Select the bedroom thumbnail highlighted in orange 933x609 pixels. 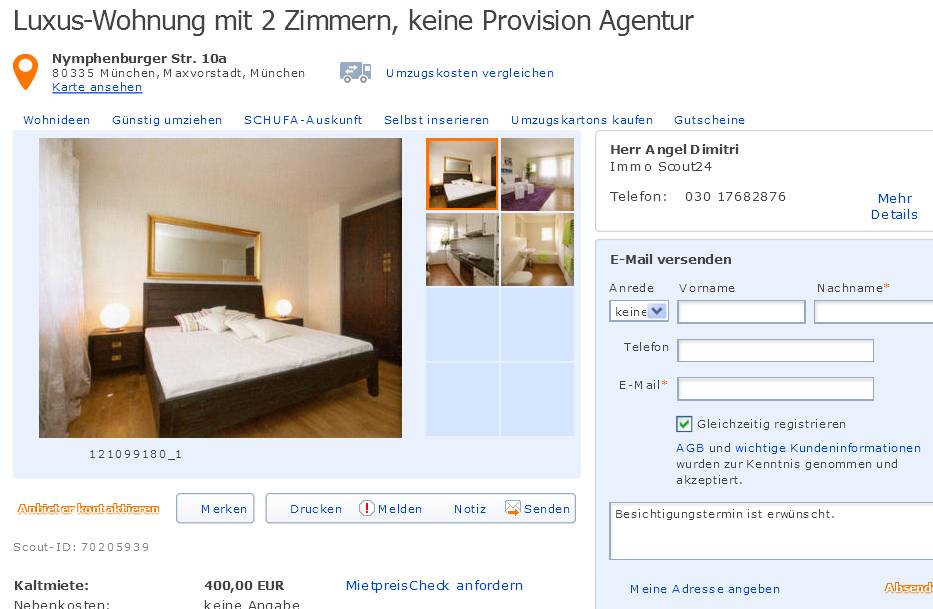click(x=462, y=174)
